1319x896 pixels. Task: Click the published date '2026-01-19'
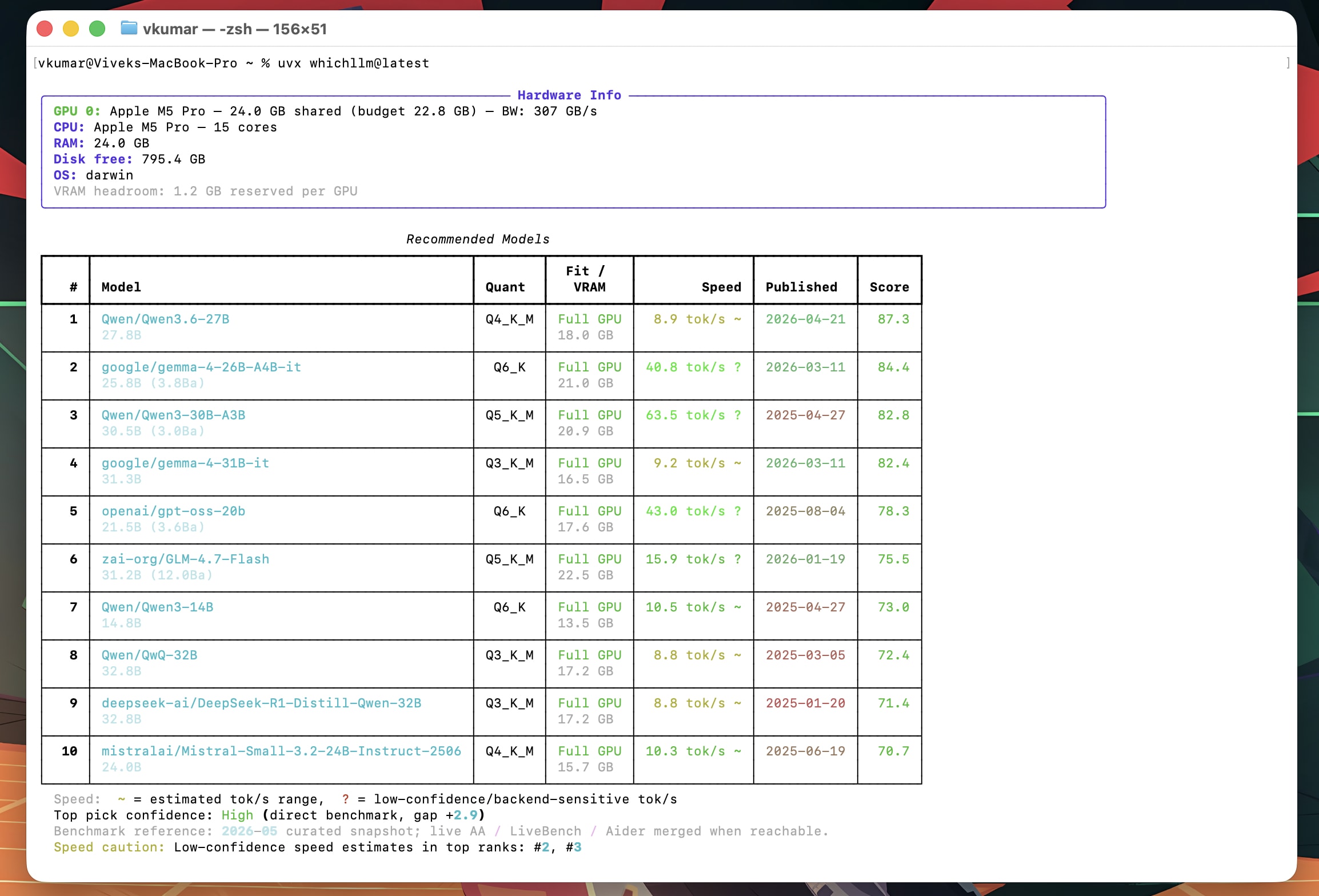tap(805, 559)
